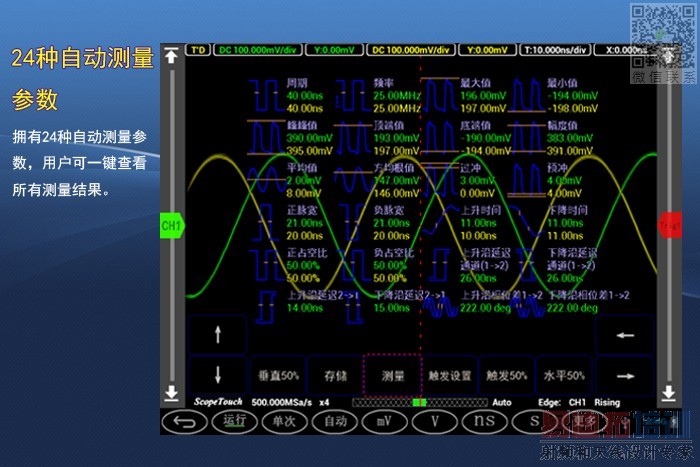
Task: Open the 测量 (Measure) menu
Action: point(393,375)
